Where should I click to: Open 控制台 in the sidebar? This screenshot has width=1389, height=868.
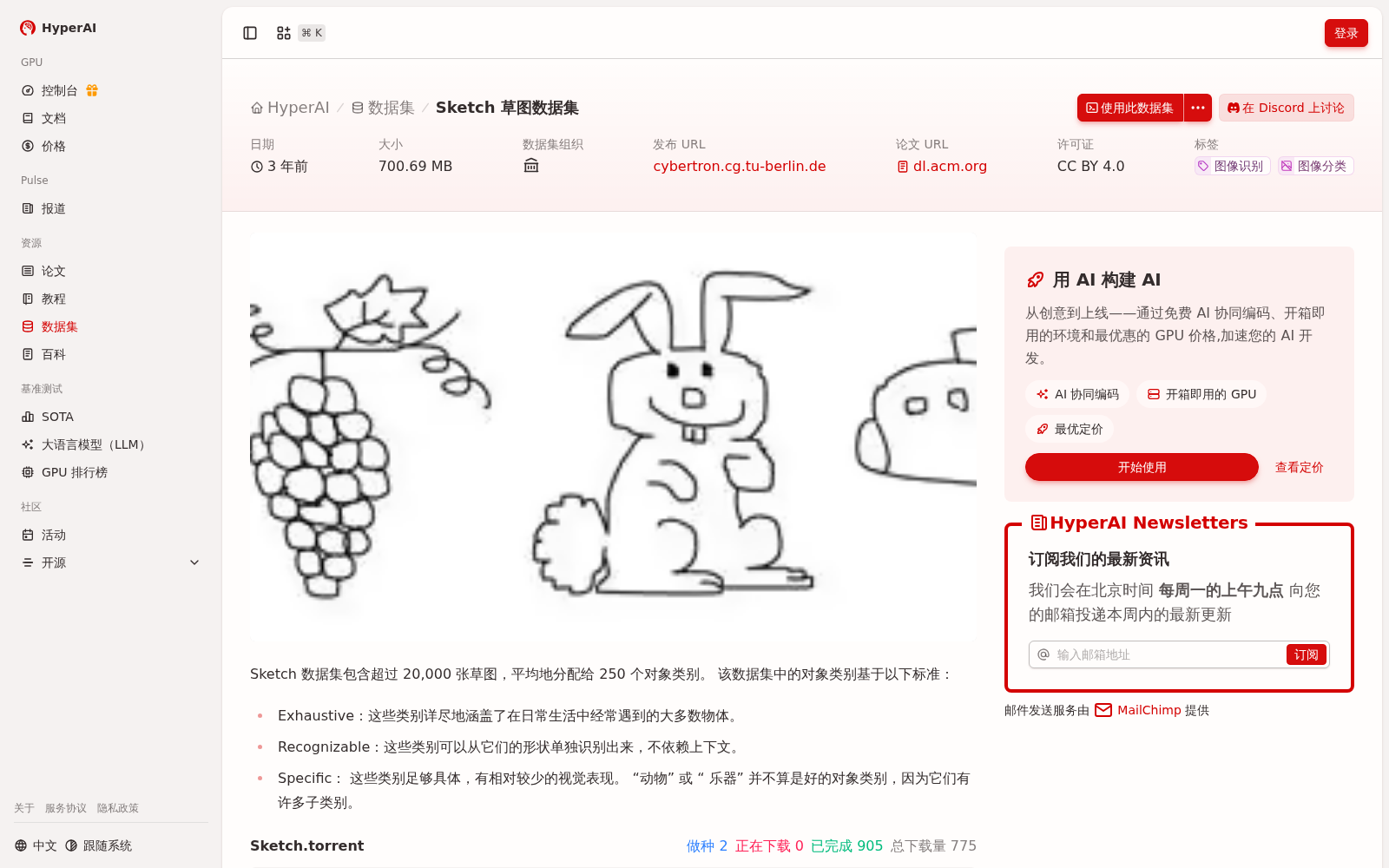tap(111, 90)
